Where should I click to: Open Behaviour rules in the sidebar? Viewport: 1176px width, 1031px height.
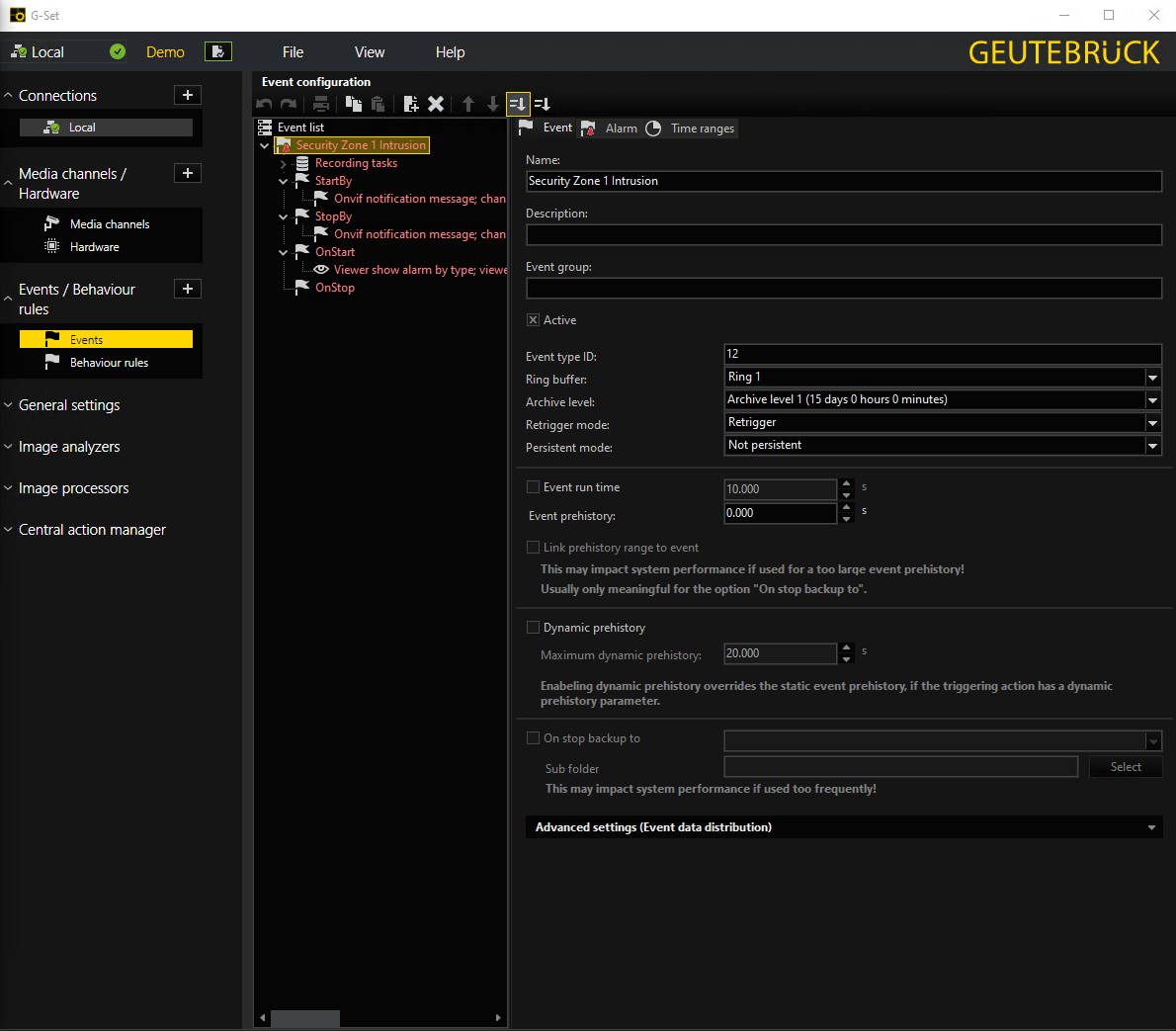109,363
